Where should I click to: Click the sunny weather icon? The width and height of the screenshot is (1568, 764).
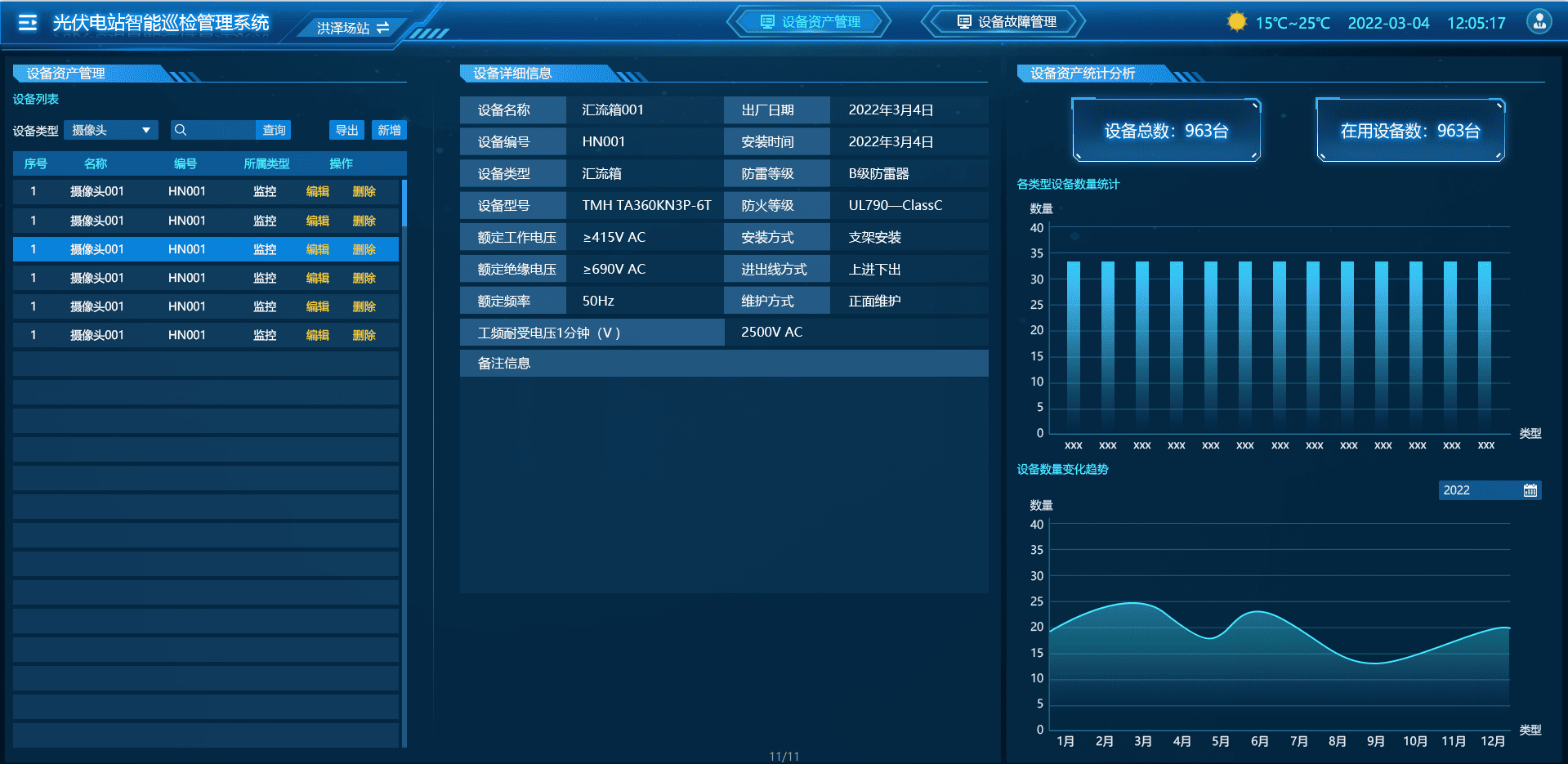point(1237,22)
